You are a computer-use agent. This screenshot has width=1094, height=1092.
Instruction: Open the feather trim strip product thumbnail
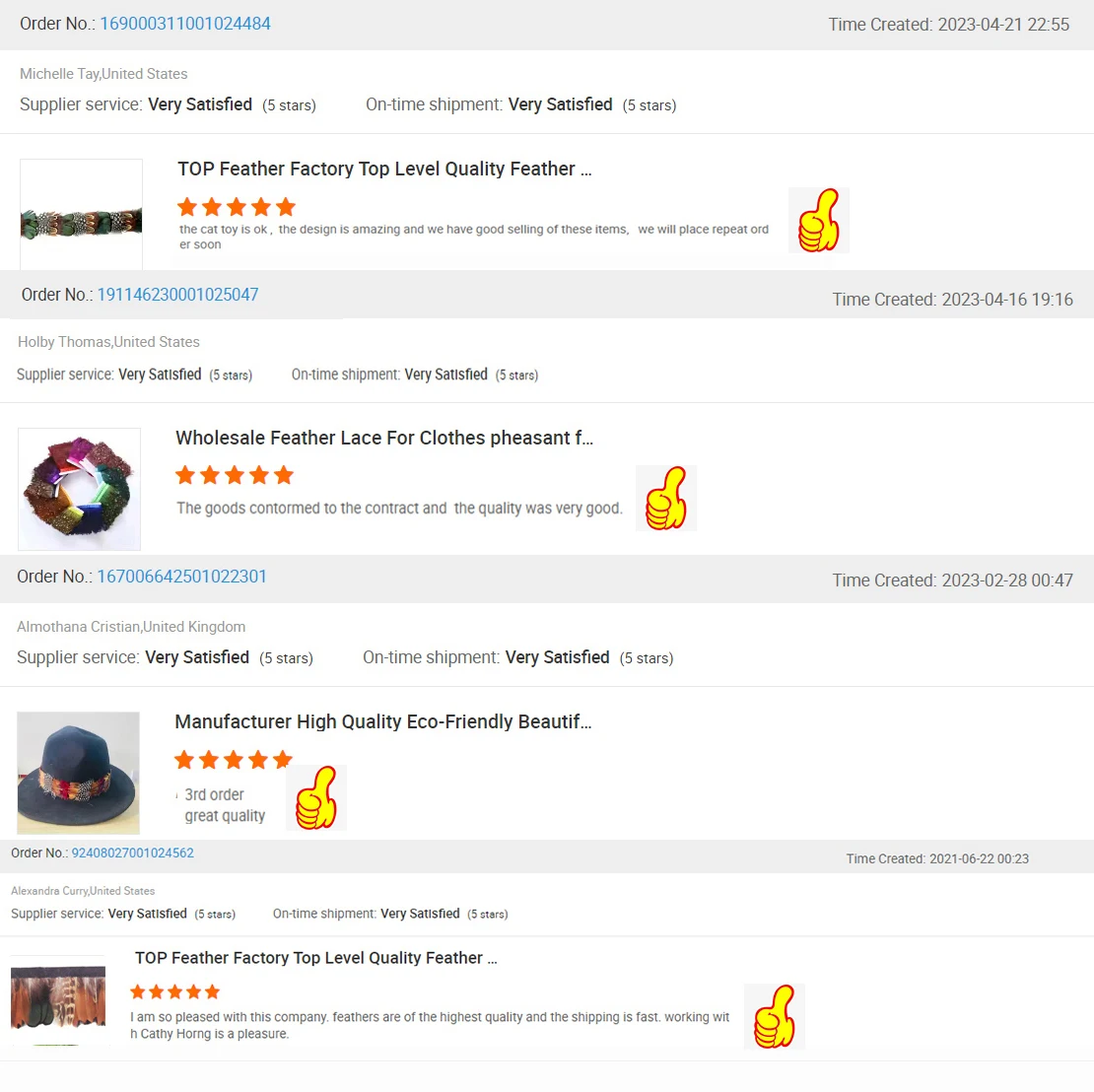[x=81, y=214]
